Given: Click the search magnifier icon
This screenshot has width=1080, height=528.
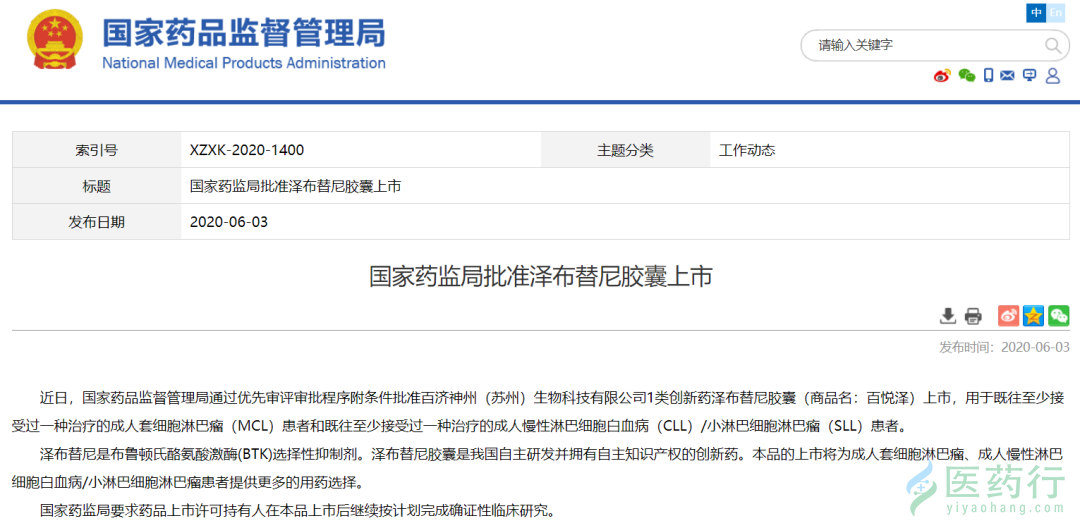Looking at the screenshot, I should pyautogui.click(x=1052, y=45).
